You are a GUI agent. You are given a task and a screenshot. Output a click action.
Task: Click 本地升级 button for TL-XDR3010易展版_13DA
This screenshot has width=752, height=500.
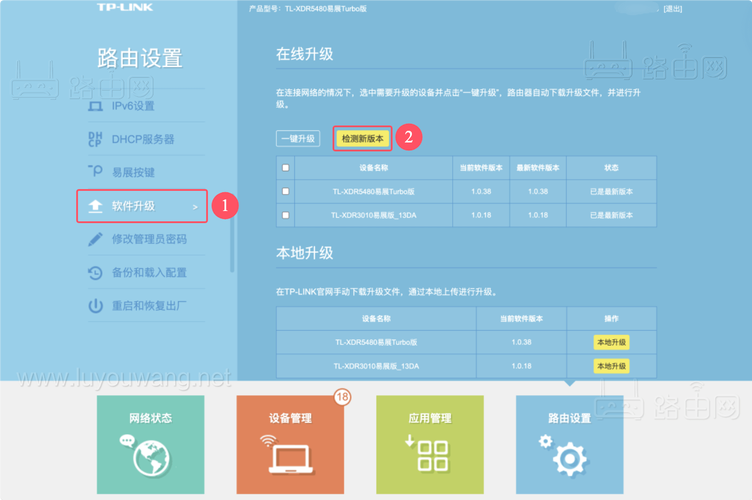coord(611,366)
